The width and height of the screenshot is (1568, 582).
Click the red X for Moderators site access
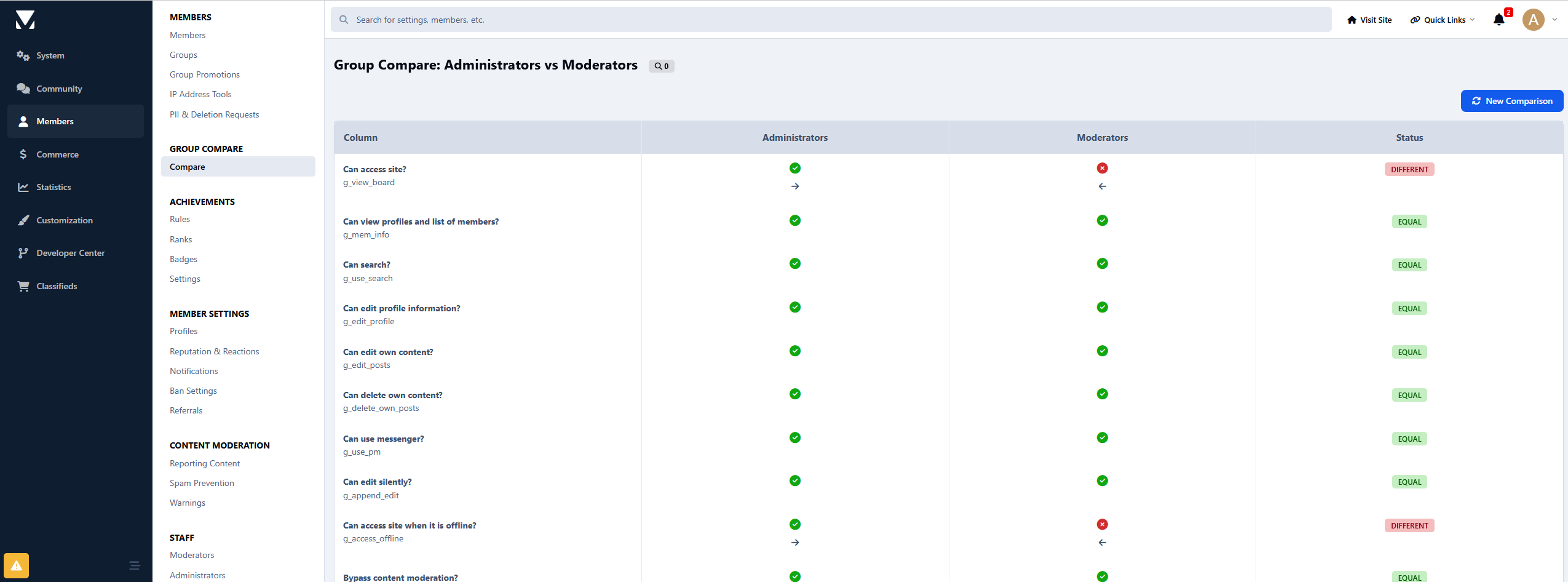point(1102,168)
